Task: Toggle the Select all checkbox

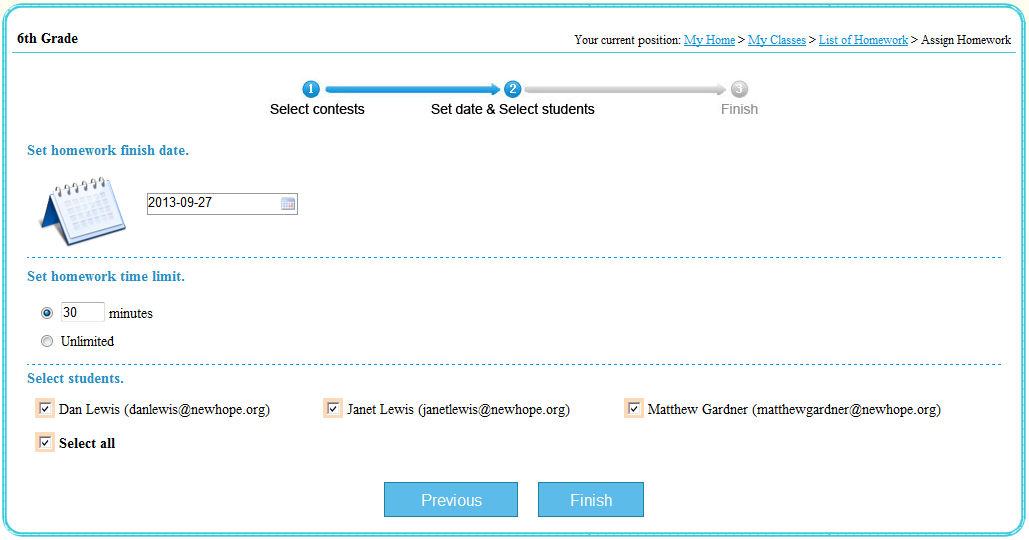Action: click(x=45, y=442)
